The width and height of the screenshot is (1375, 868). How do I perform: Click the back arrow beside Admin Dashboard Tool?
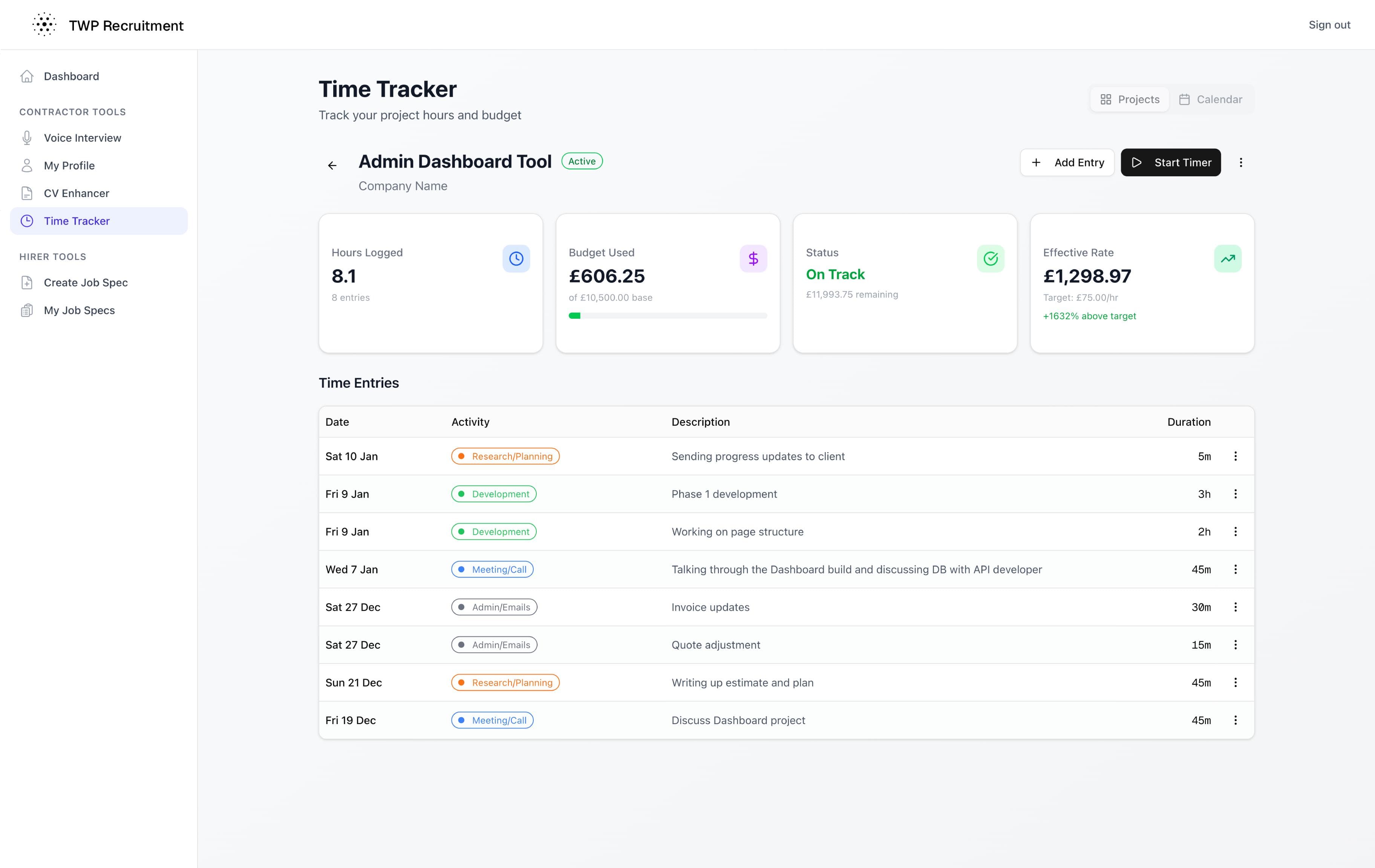click(332, 165)
